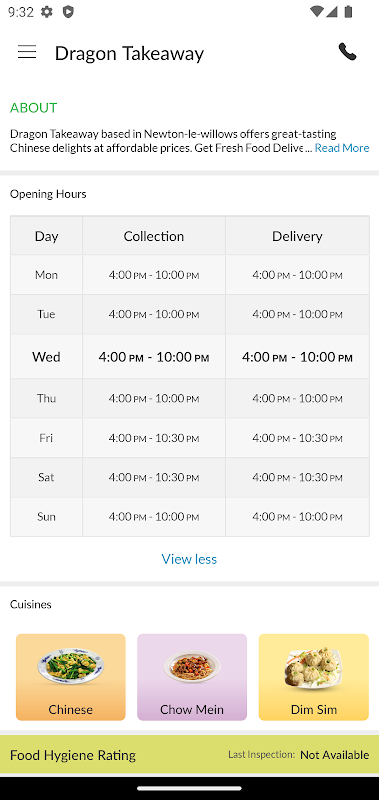The width and height of the screenshot is (379, 800).
Task: Tap the phone call icon
Action: pos(347,52)
